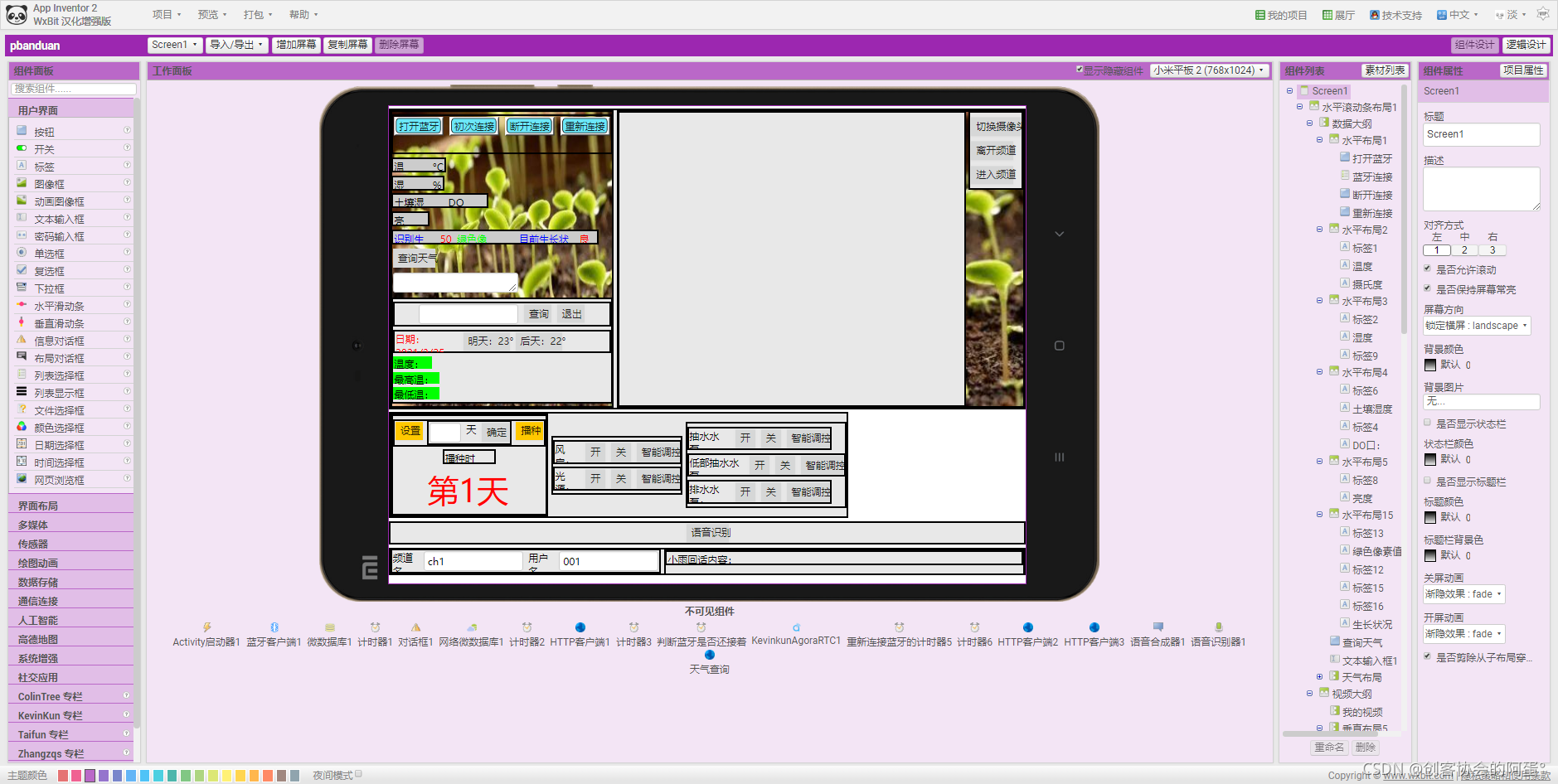This screenshot has height=784, width=1558.
Task: Select the 网页浏览框 web viewer component
Action: tap(59, 480)
